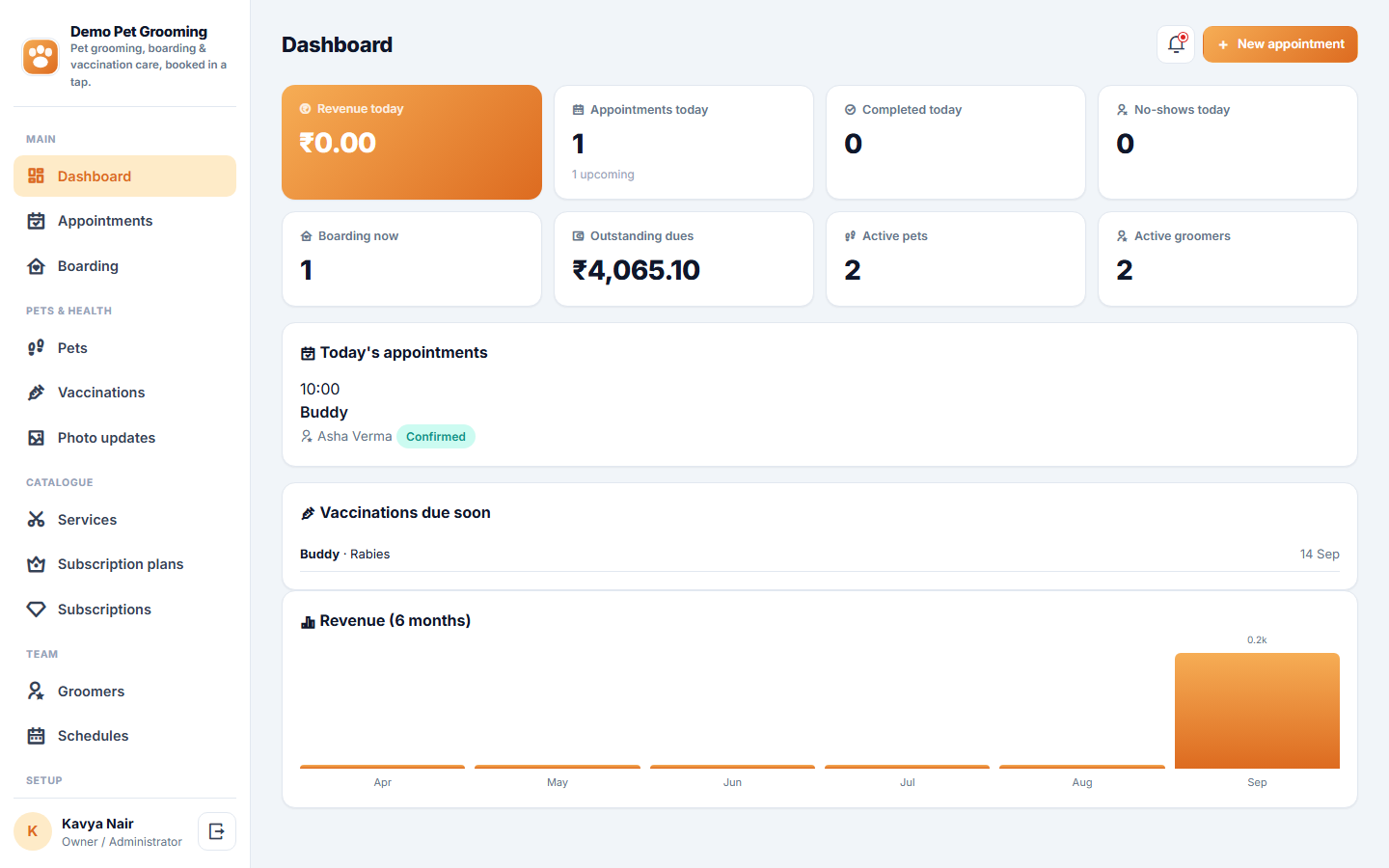Screen dimensions: 1389x868
Task: Click the Photo updates image icon
Action: 37,438
